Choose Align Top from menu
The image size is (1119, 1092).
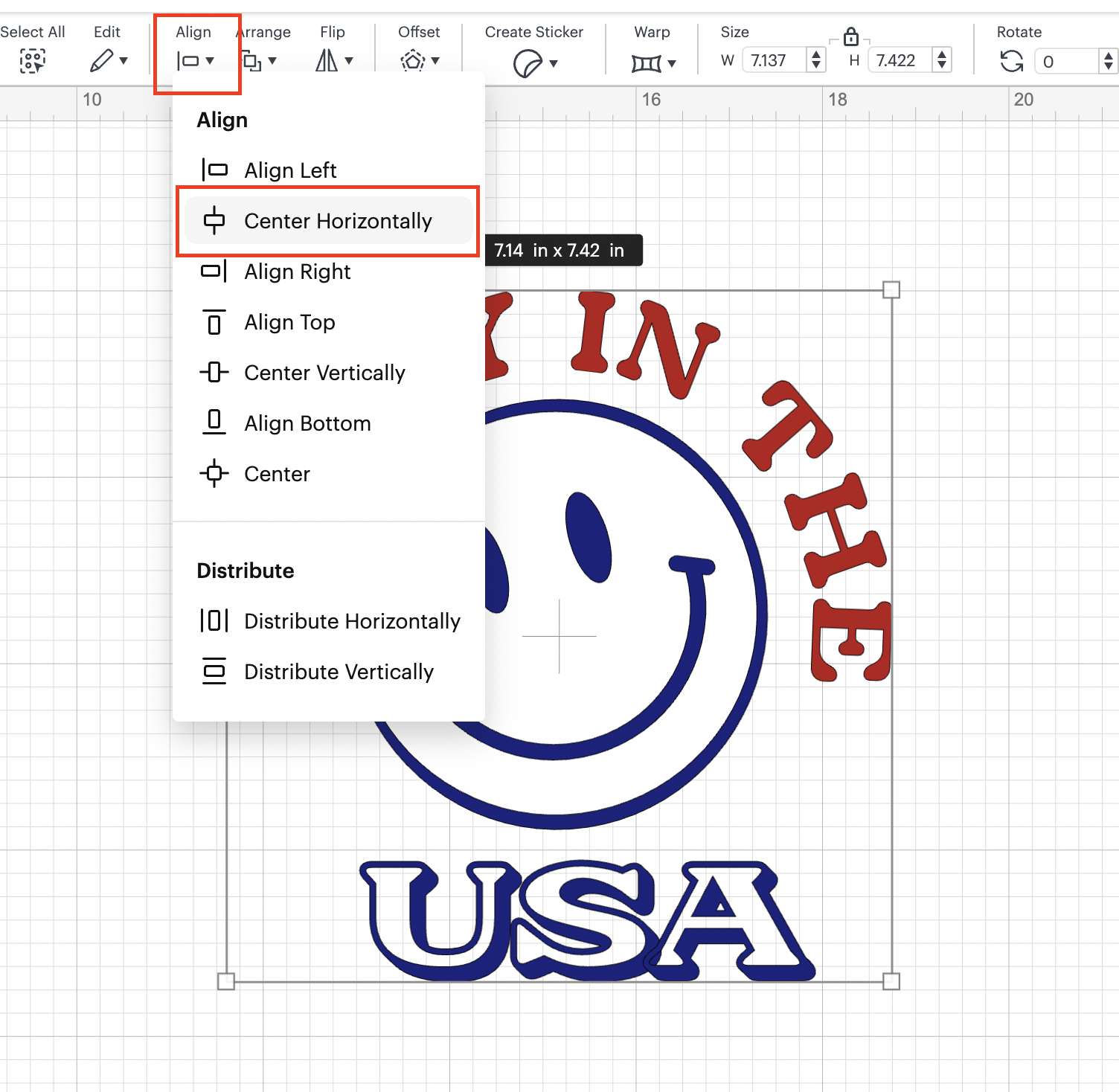click(x=328, y=322)
